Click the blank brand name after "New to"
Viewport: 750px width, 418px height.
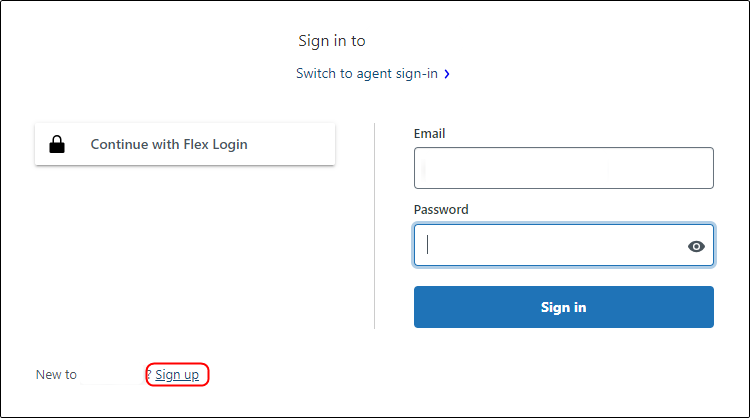click(112, 375)
